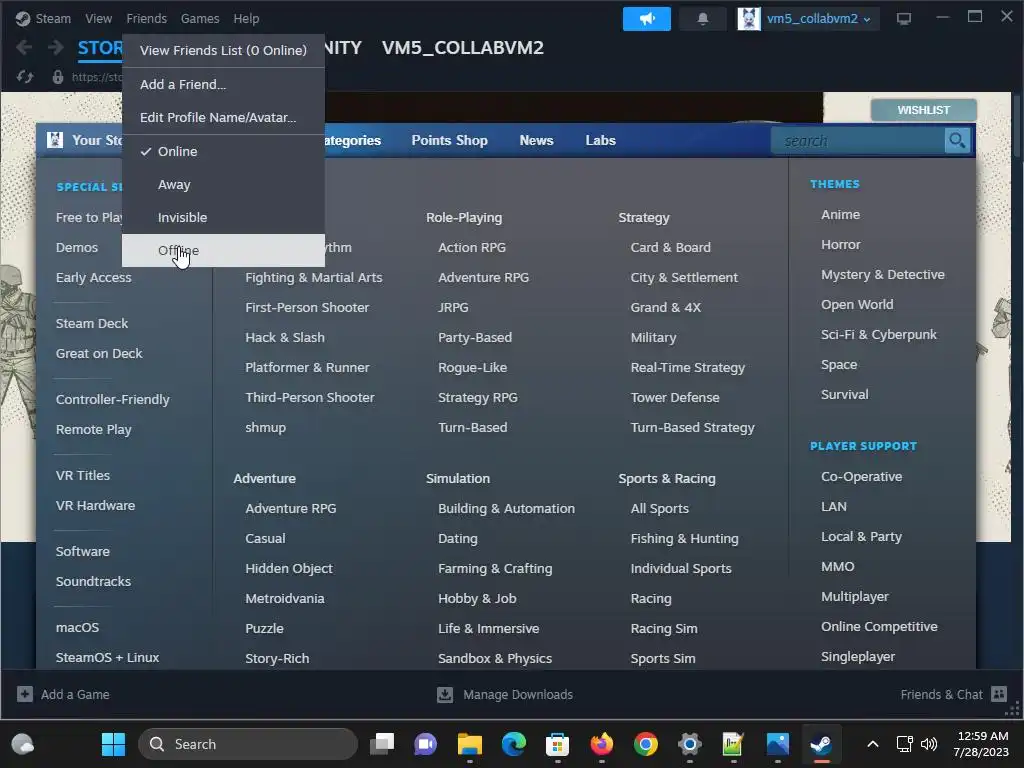Screen dimensions: 1024x768
Task: Click the Add a Game plus icon
Action: click(25, 694)
